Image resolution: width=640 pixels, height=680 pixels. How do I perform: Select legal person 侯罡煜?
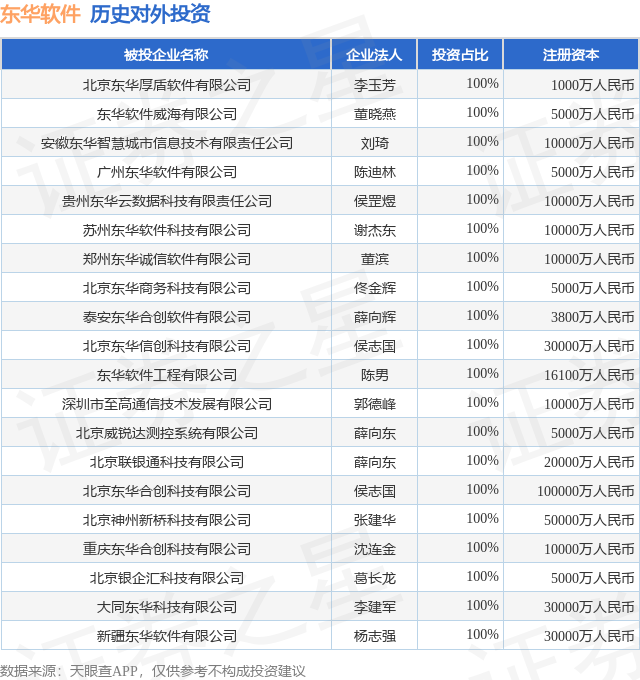click(x=375, y=201)
